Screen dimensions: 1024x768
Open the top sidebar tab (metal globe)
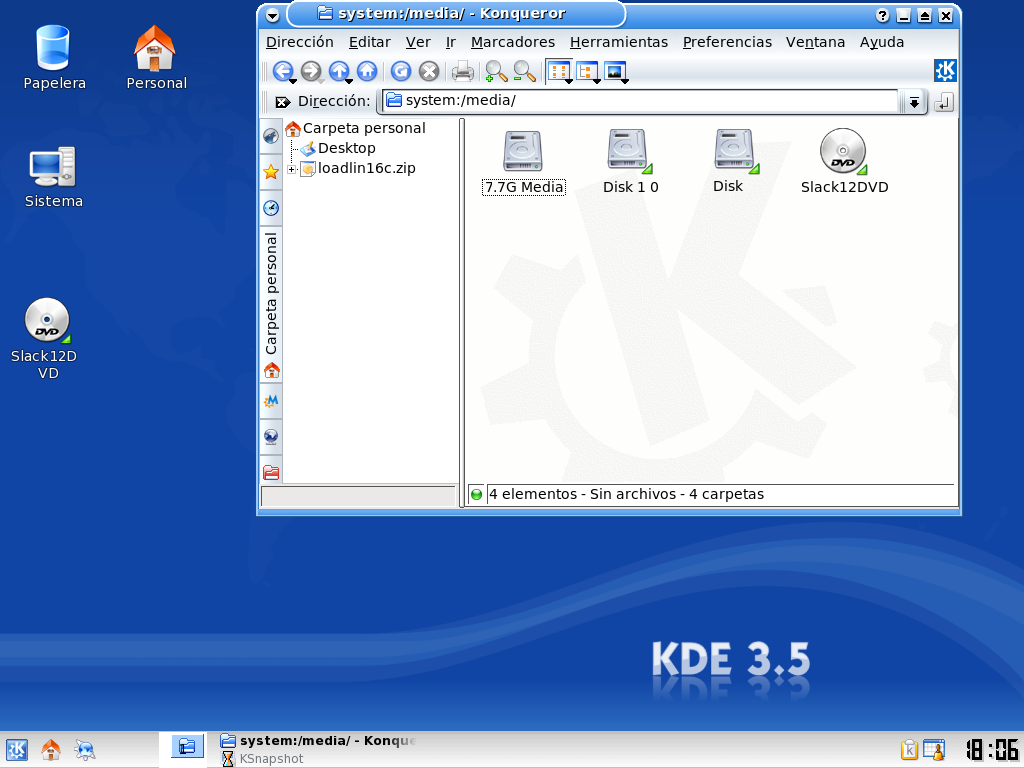click(x=271, y=136)
